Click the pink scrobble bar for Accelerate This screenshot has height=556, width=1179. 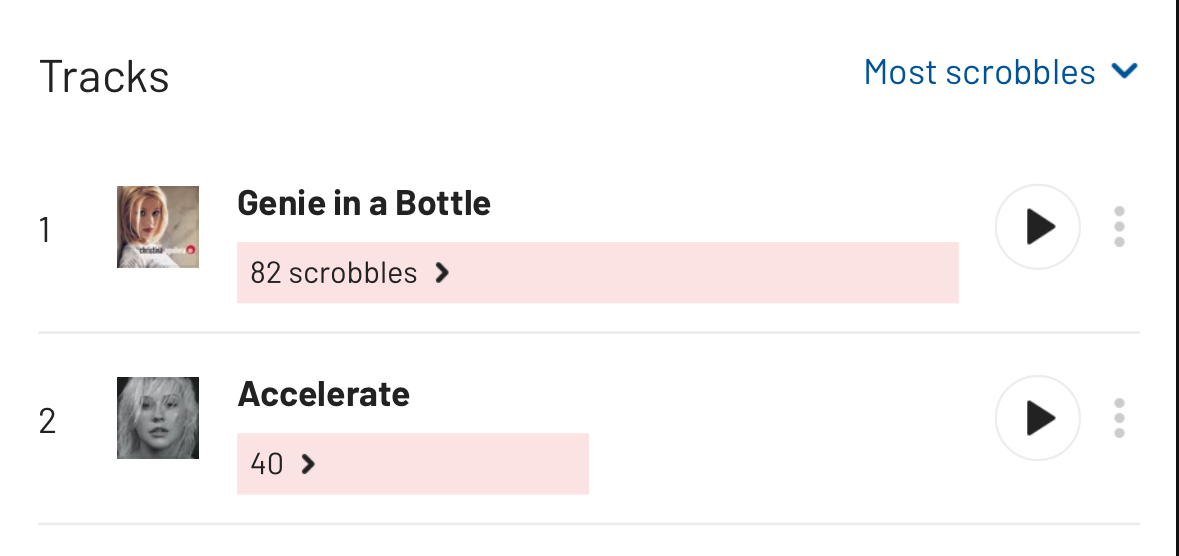(x=413, y=463)
